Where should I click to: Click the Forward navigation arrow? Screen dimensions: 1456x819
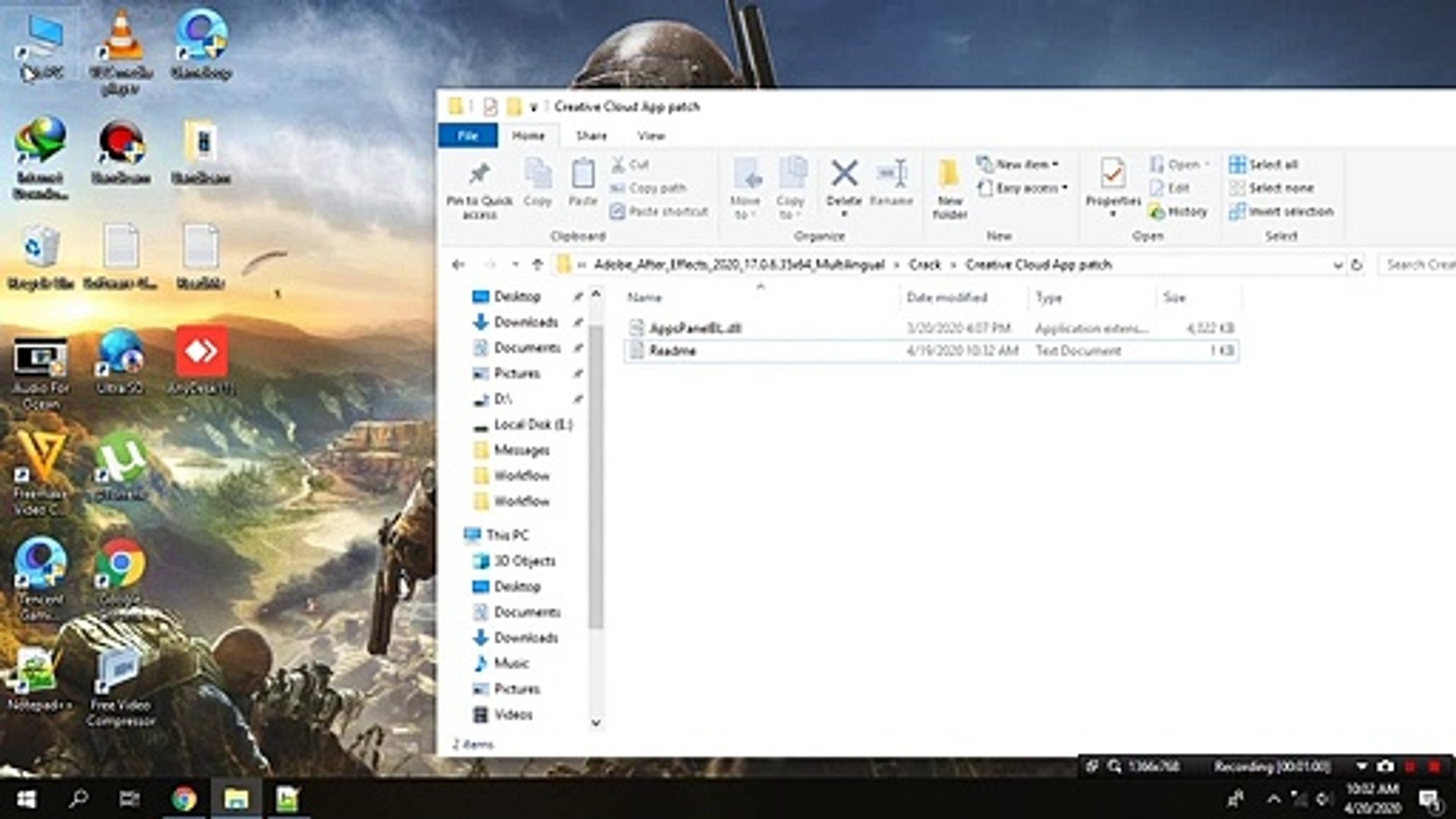(x=490, y=264)
